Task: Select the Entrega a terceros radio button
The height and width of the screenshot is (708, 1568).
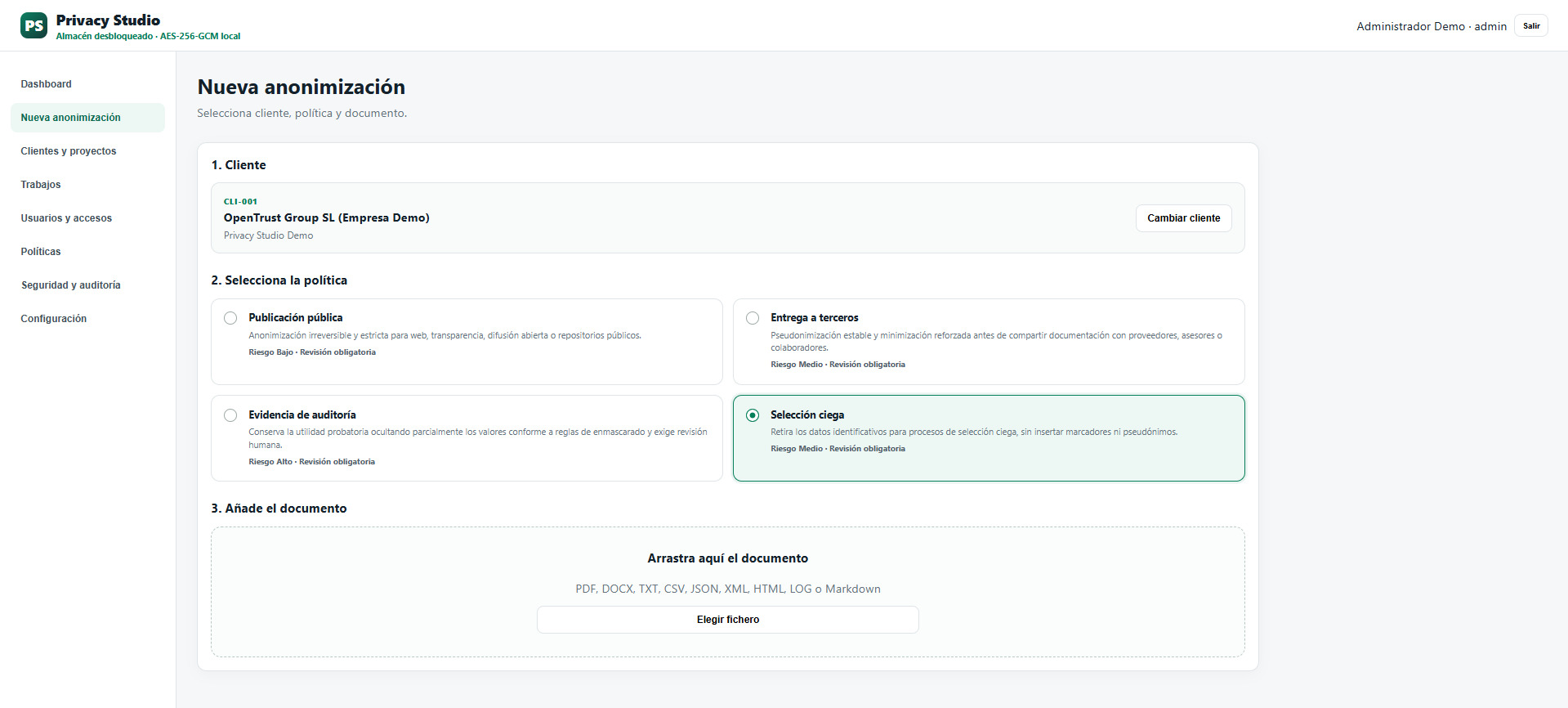Action: (x=753, y=318)
